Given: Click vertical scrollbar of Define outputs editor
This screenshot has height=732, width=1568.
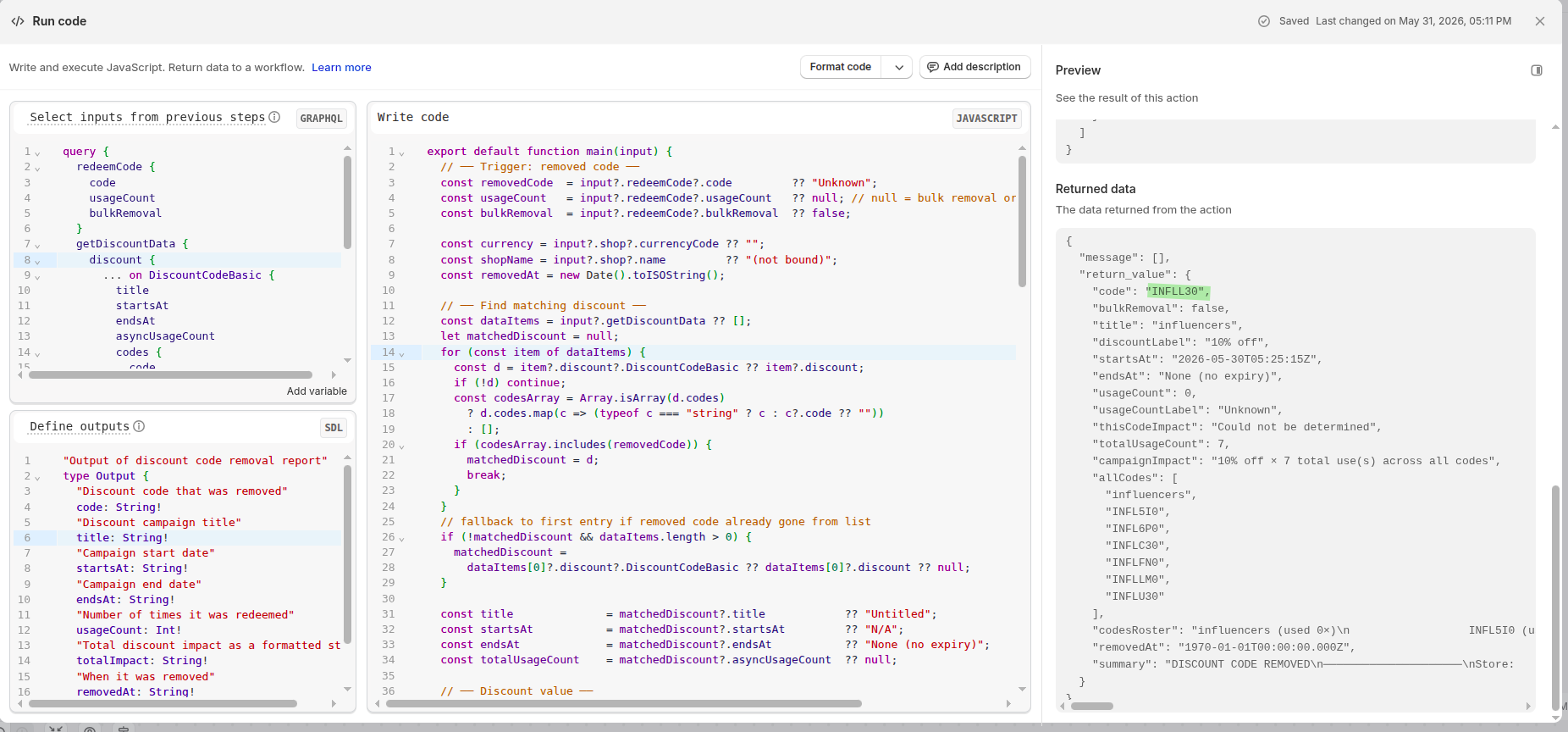Looking at the screenshot, I should point(347,554).
